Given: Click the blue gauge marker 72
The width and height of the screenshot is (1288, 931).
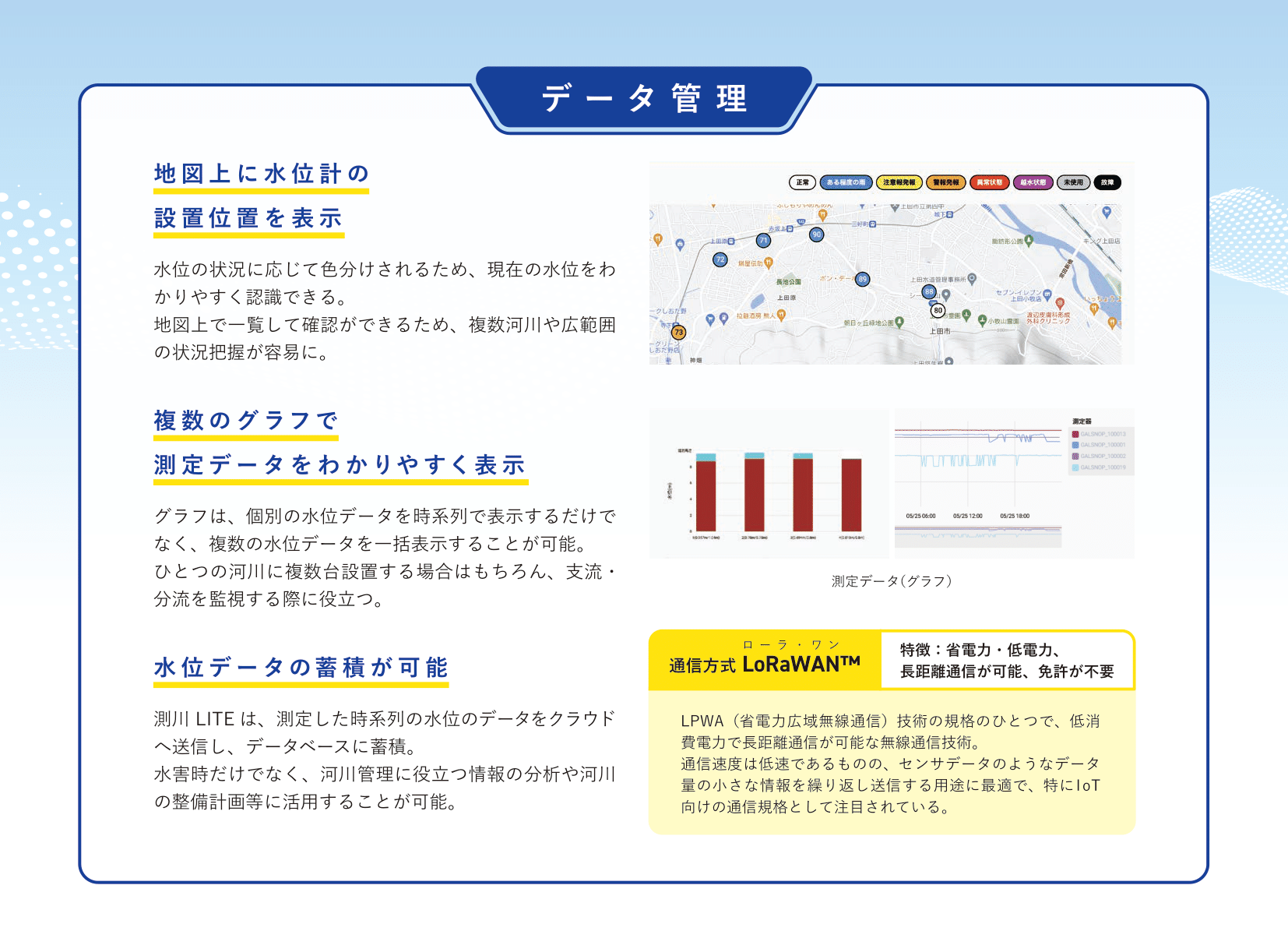Looking at the screenshot, I should [x=720, y=259].
